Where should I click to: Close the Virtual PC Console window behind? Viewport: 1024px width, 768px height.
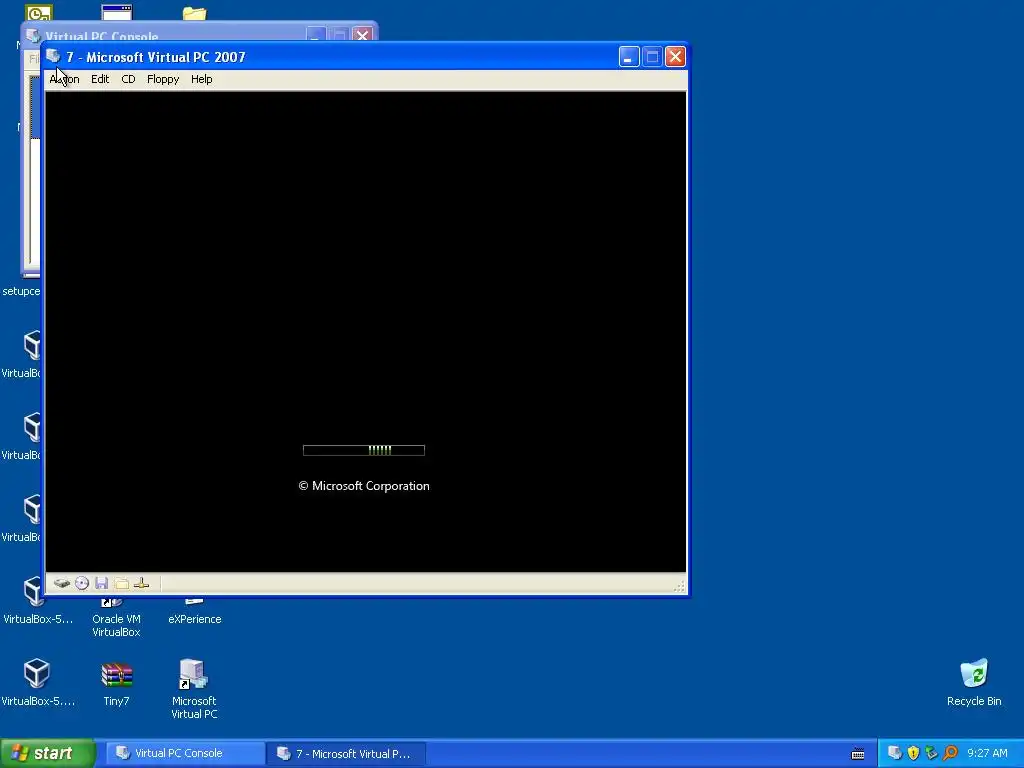(362, 35)
